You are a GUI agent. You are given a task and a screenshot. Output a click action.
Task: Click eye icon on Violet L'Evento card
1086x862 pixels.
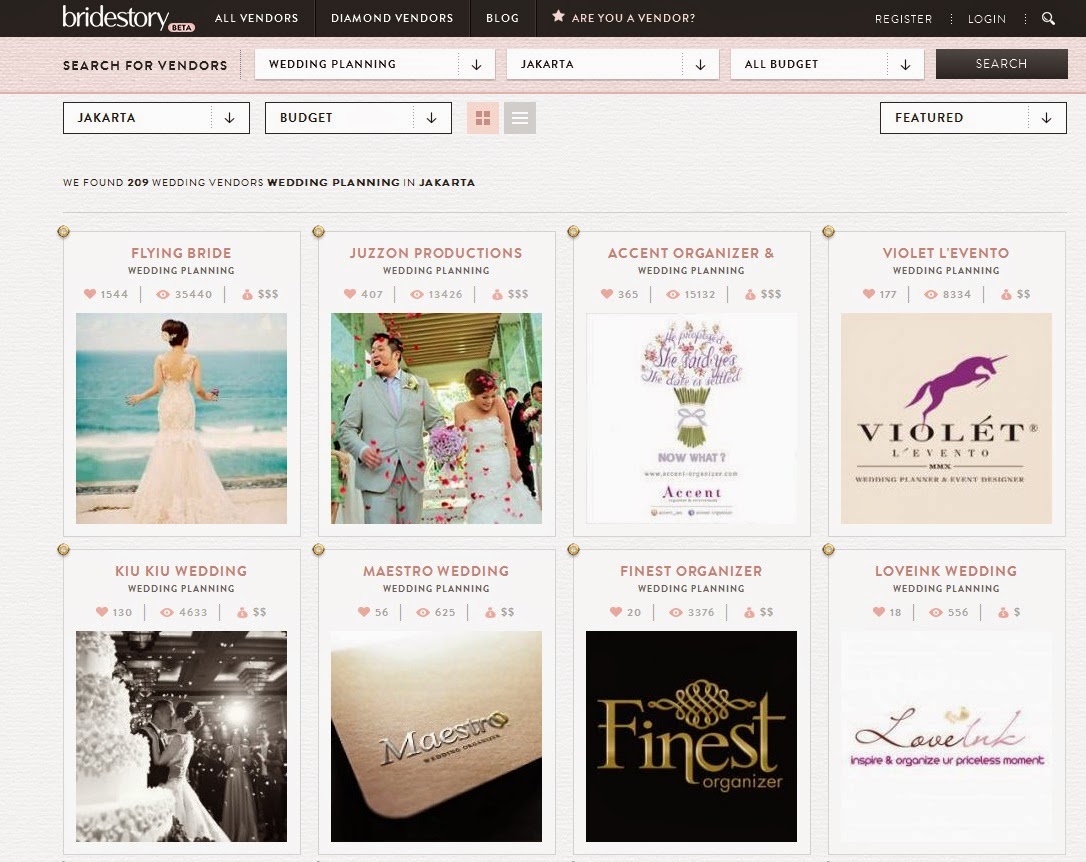(x=932, y=294)
